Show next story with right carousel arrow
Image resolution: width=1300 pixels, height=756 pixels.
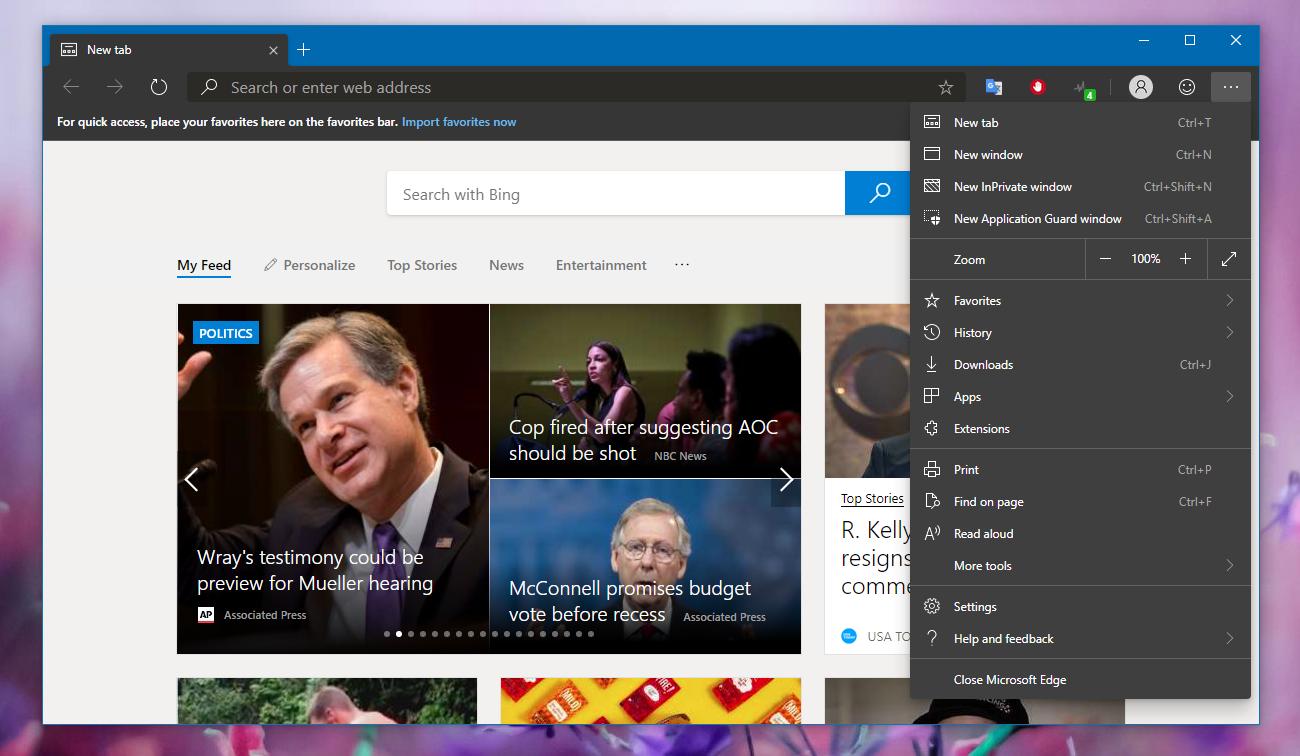point(786,479)
